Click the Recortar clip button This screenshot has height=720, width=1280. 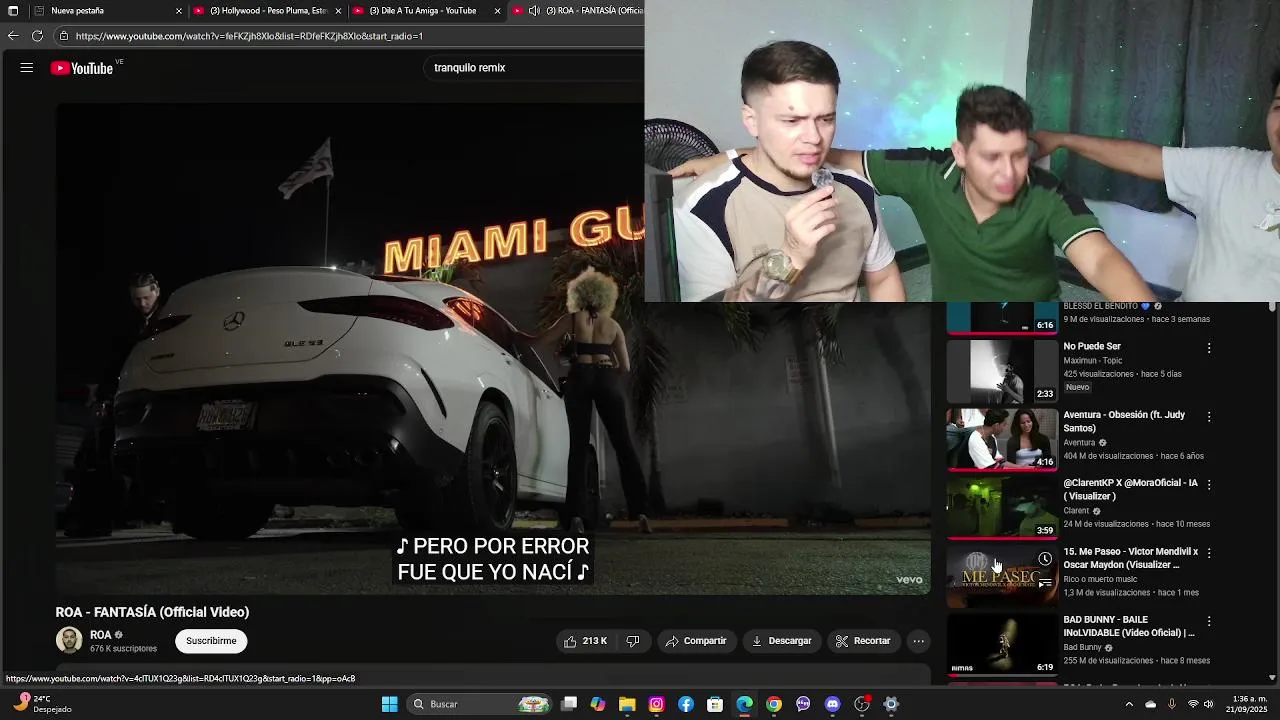[863, 641]
